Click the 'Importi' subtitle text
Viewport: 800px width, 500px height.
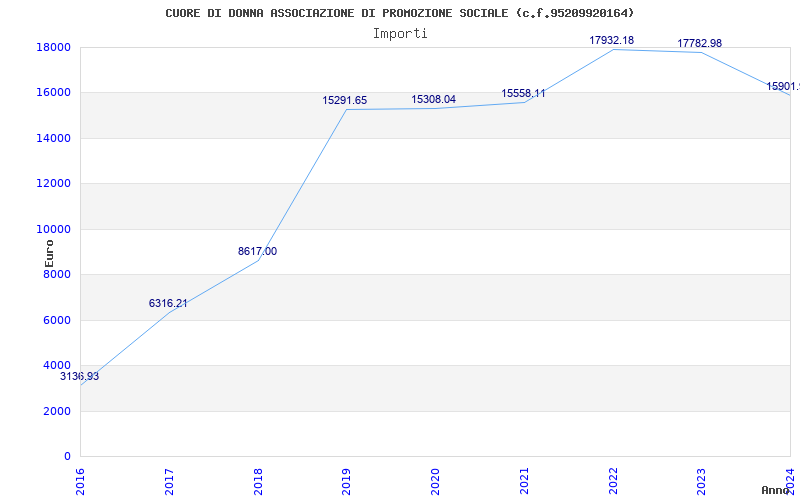(400, 34)
